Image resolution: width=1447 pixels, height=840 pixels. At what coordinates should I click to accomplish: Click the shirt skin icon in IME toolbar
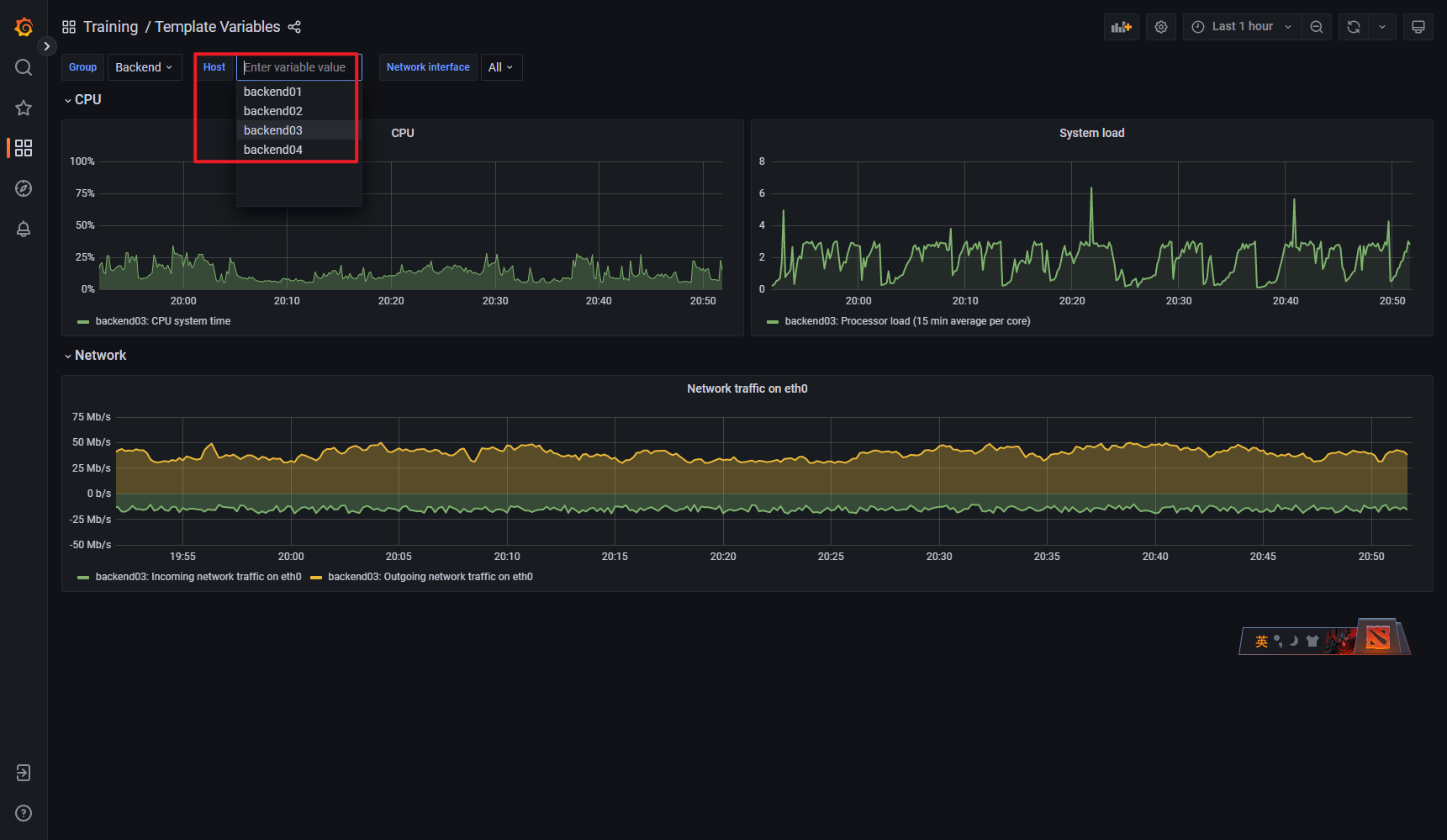(x=1312, y=642)
